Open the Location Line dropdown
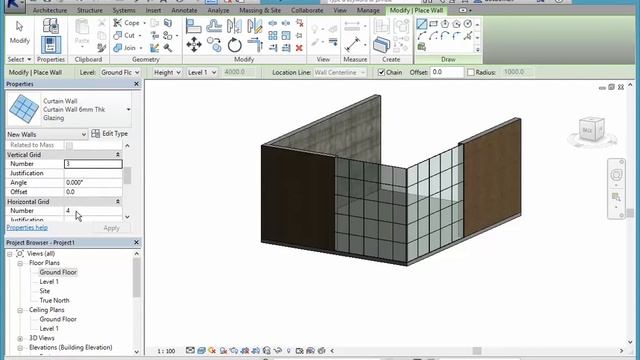The image size is (640, 360). tap(340, 72)
